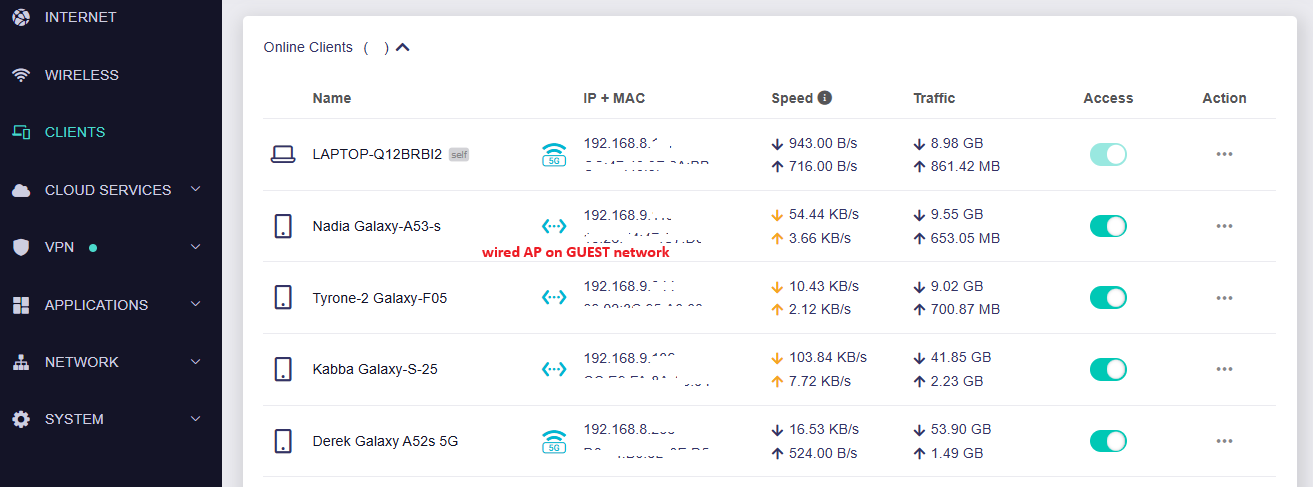This screenshot has height=487, width=1313.
Task: Click the 5G Wi-Fi icon for LAPTOP-Q12BRBI2
Action: coord(554,154)
